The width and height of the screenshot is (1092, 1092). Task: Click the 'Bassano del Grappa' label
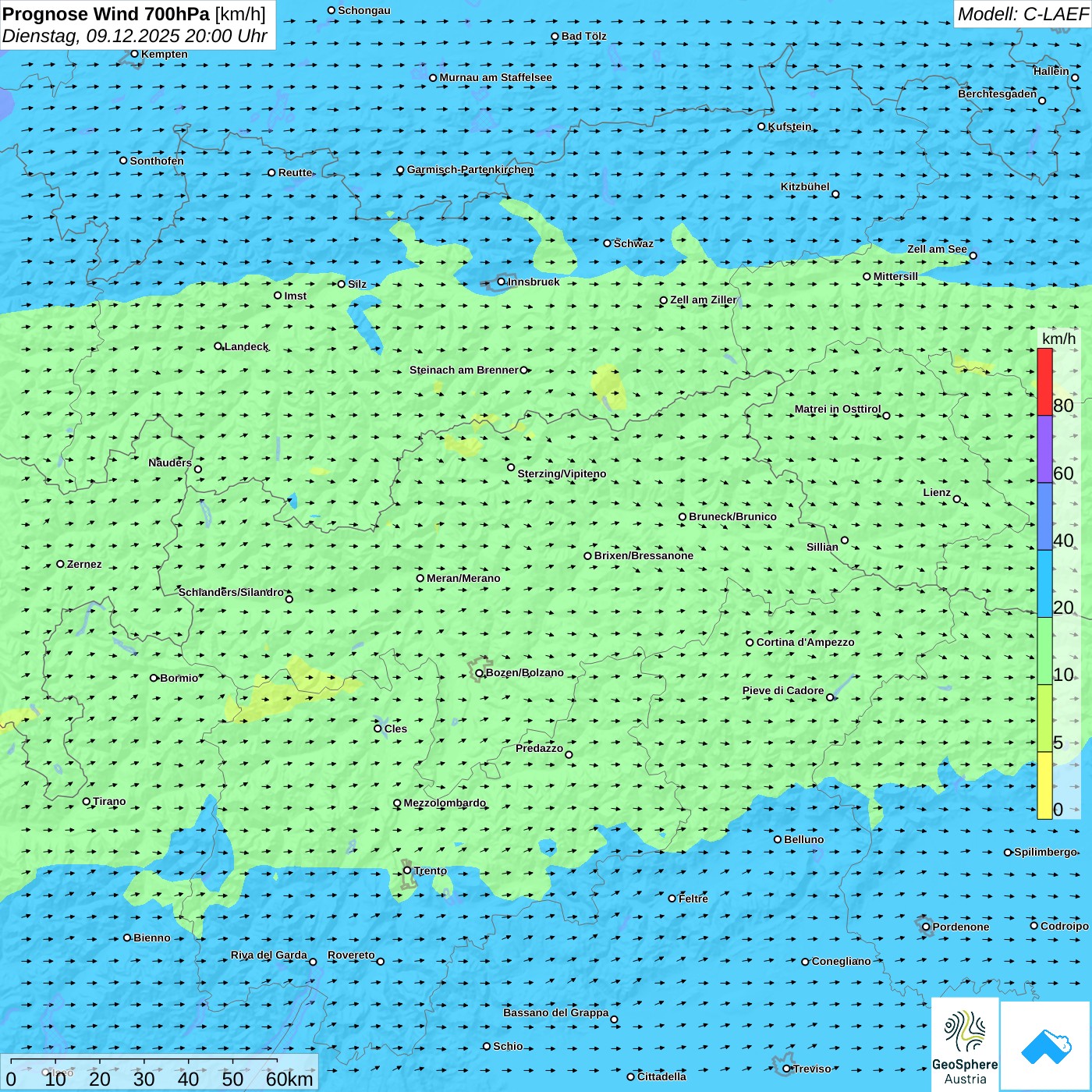555,1012
